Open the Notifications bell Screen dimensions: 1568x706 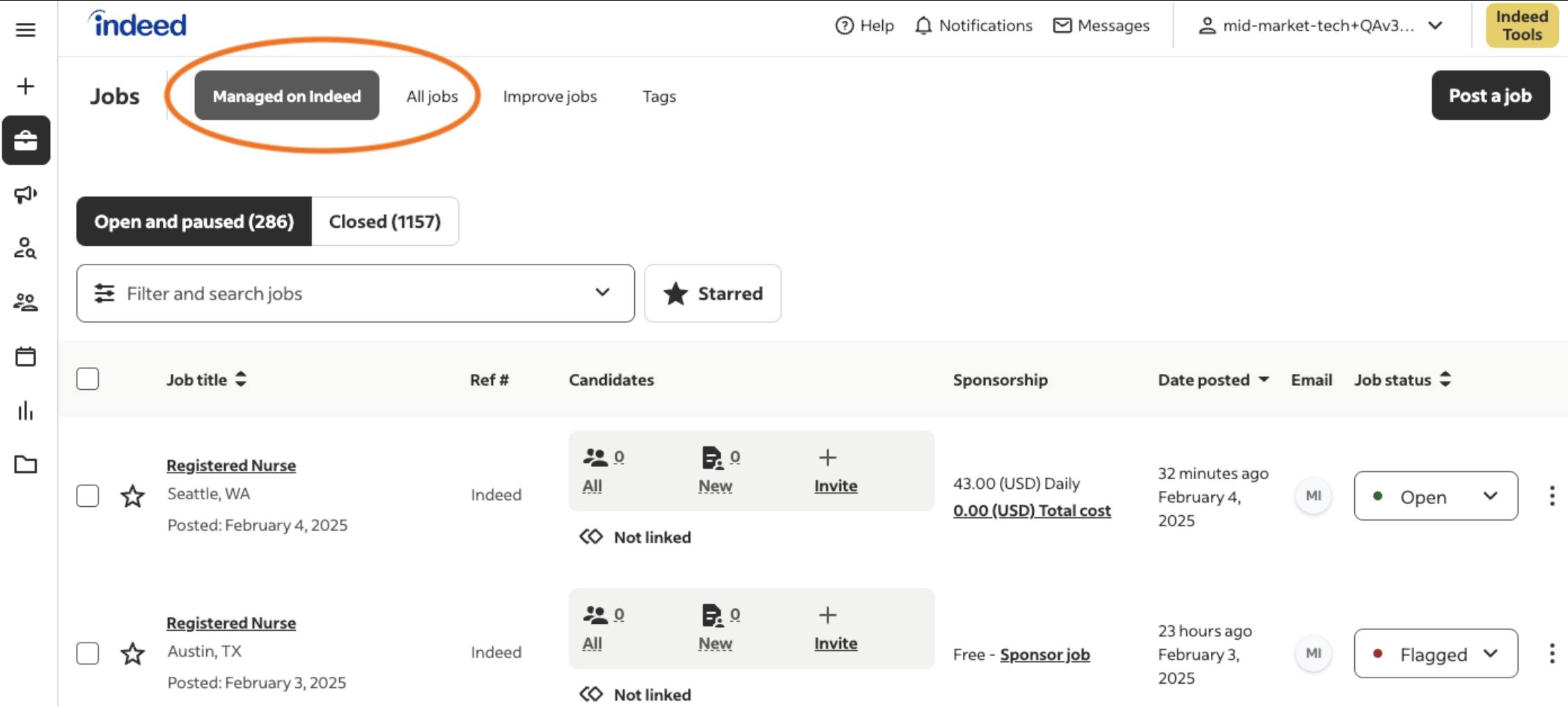pyautogui.click(x=973, y=26)
